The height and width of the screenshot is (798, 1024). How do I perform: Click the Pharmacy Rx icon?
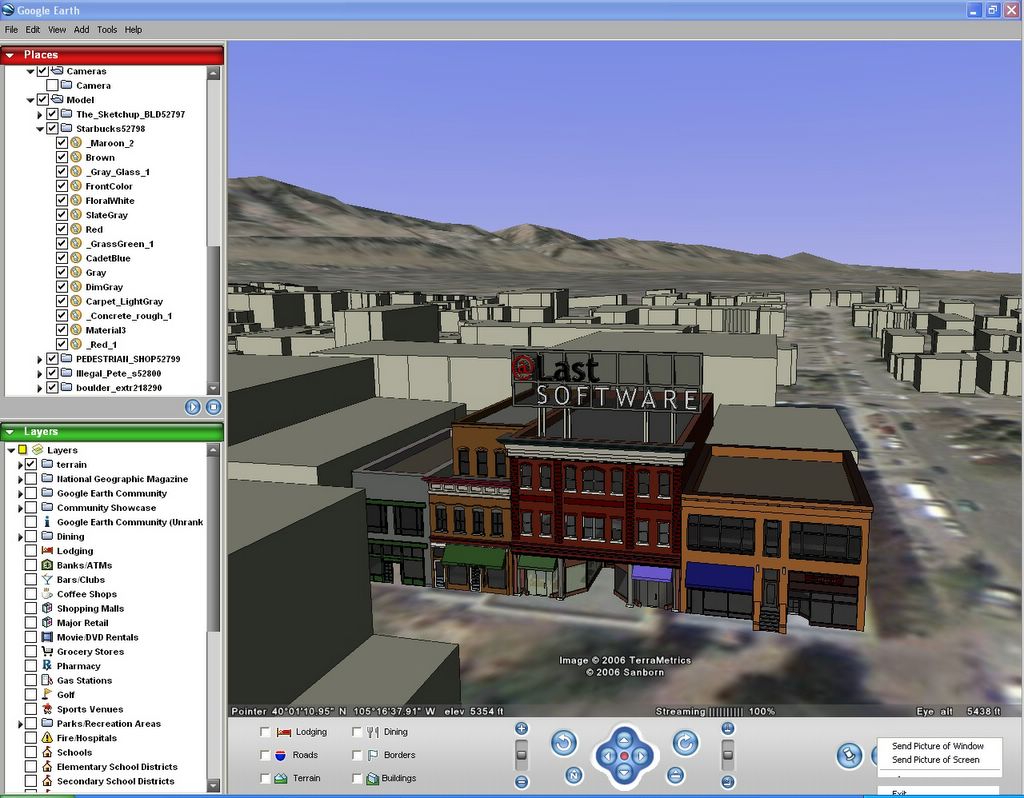pyautogui.click(x=47, y=665)
